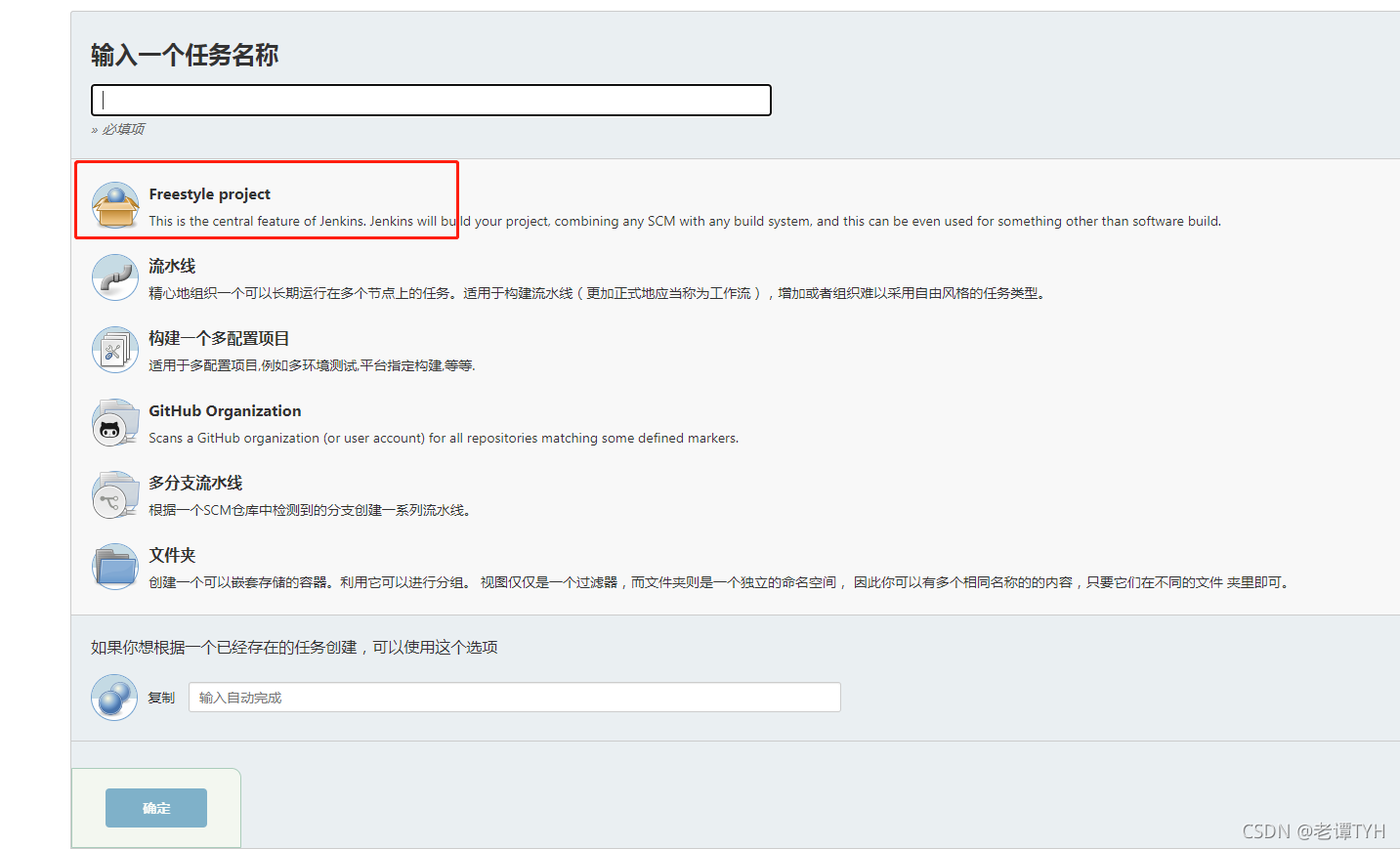Screen dimensions: 1400x849
Task: Click the 多分支流水线 branch icon
Action: 115,494
